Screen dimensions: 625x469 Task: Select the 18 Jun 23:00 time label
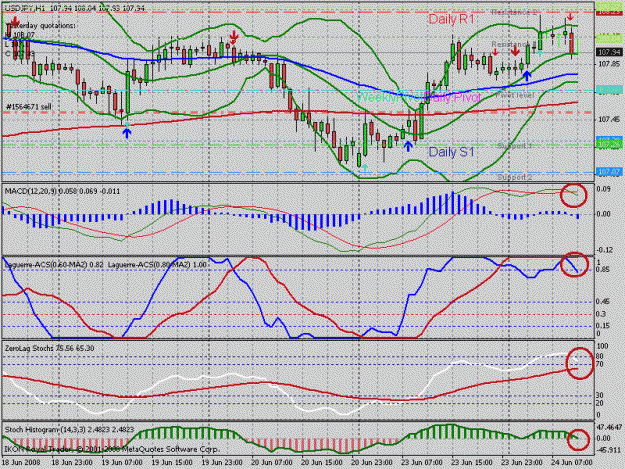(x=72, y=463)
